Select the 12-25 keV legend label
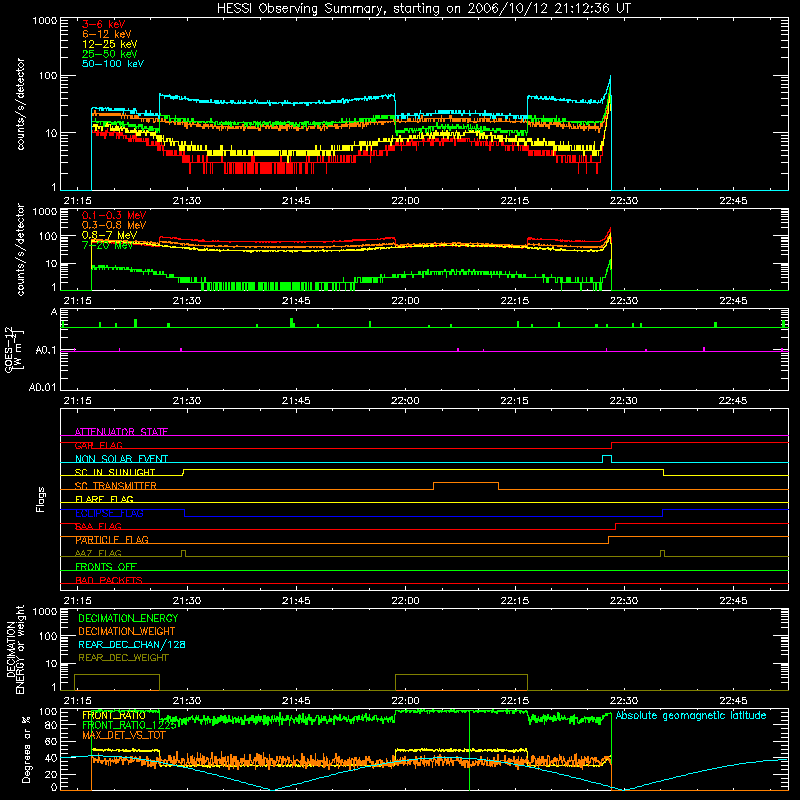 (x=110, y=44)
